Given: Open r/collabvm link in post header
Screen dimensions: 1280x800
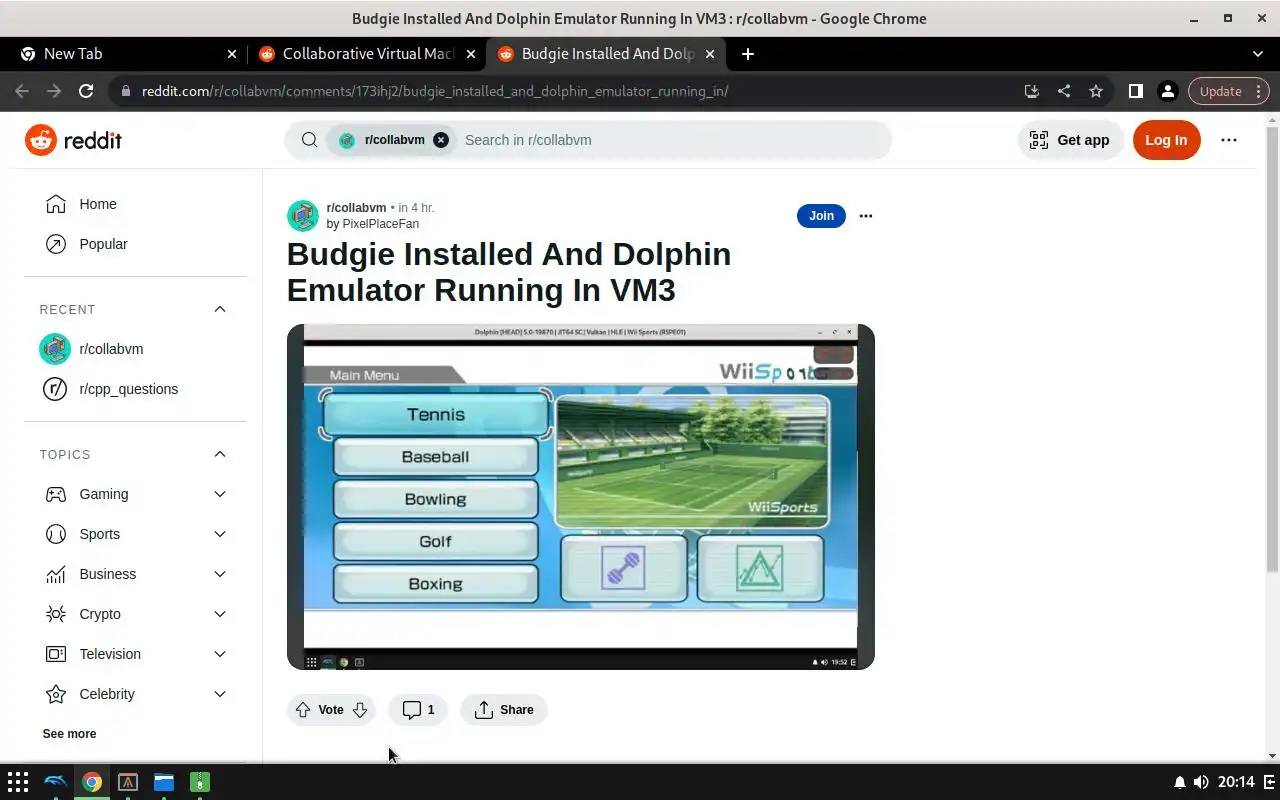Looking at the screenshot, I should [x=356, y=208].
